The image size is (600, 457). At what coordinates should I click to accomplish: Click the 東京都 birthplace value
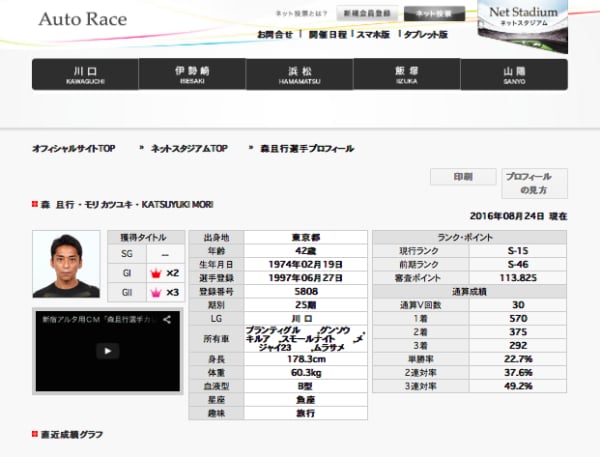306,238
